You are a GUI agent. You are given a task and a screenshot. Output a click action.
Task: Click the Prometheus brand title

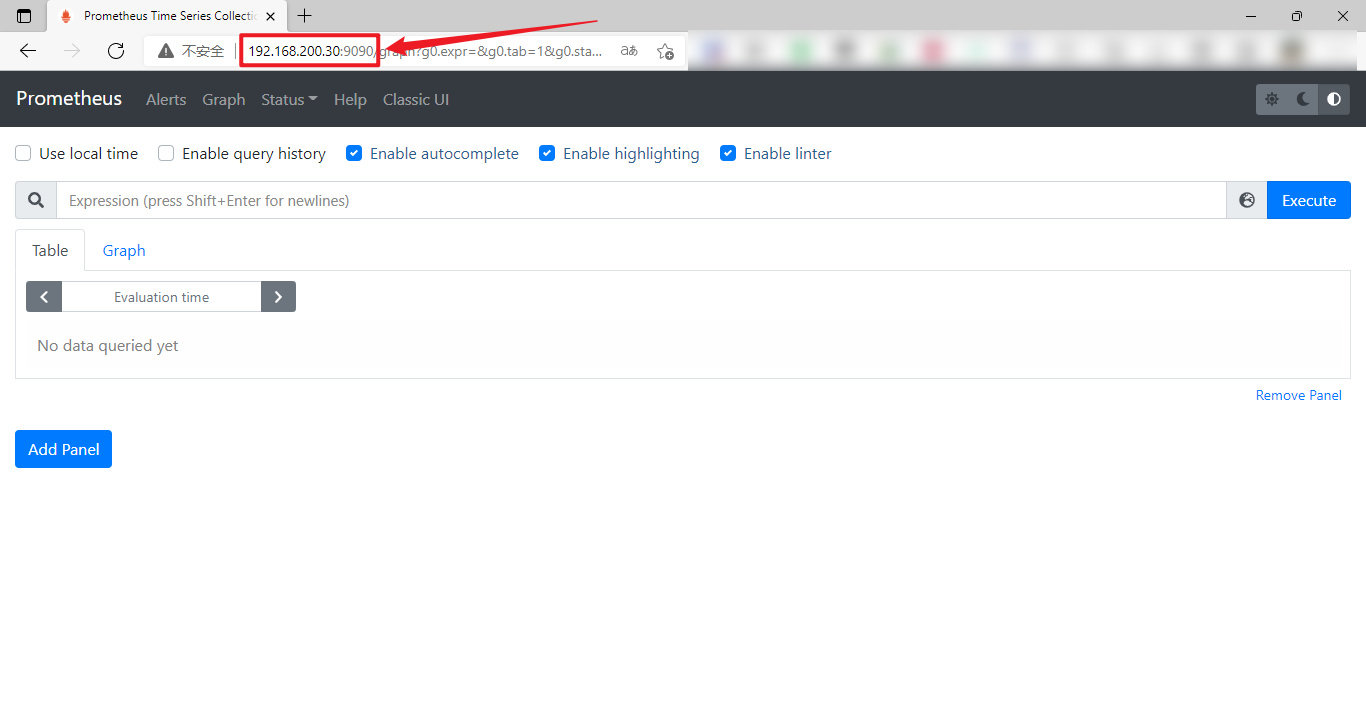pos(69,98)
